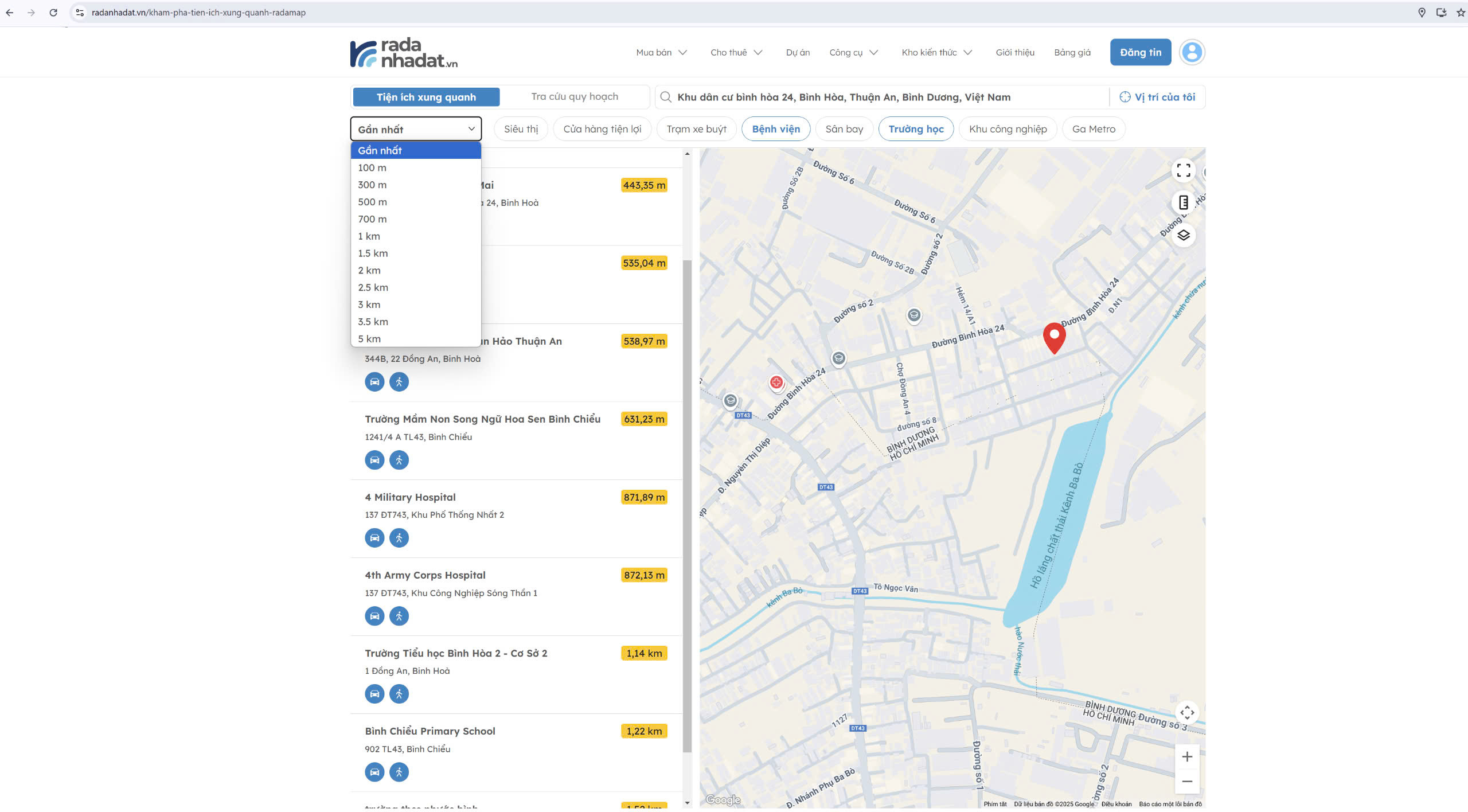Click red hospital marker on the map
Viewport: 1468px width, 812px height.
(776, 382)
